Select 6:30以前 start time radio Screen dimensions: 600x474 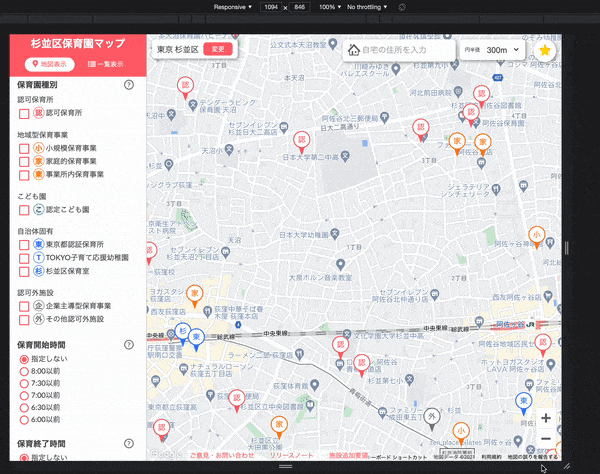tap(24, 408)
